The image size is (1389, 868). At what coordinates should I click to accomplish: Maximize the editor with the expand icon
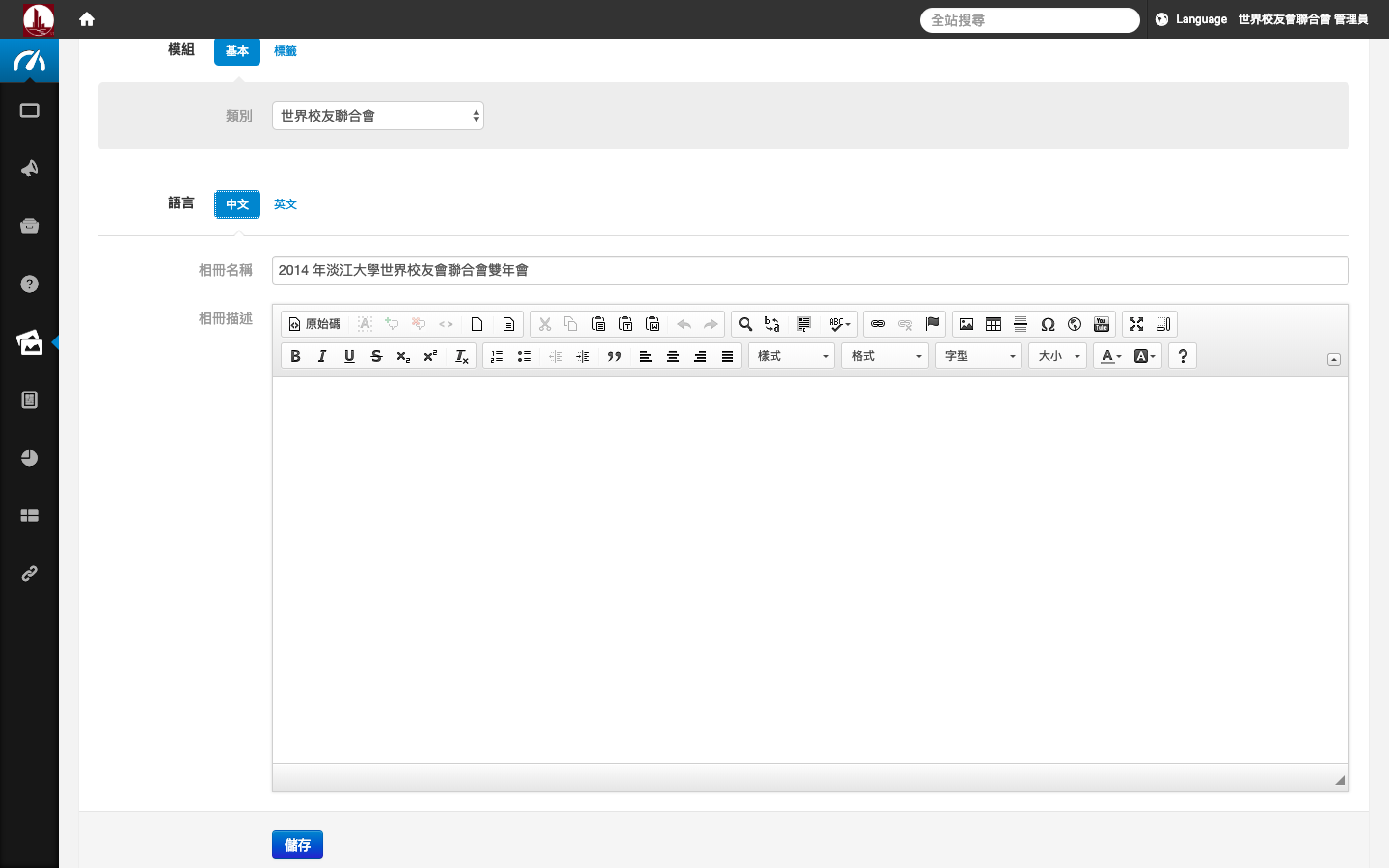1136,324
